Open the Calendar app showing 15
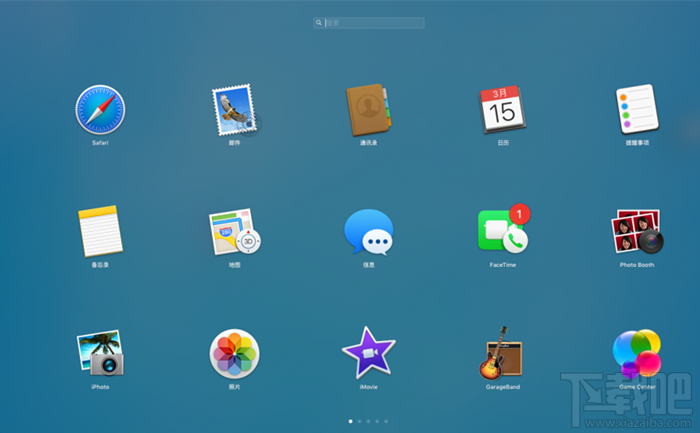 pyautogui.click(x=502, y=109)
